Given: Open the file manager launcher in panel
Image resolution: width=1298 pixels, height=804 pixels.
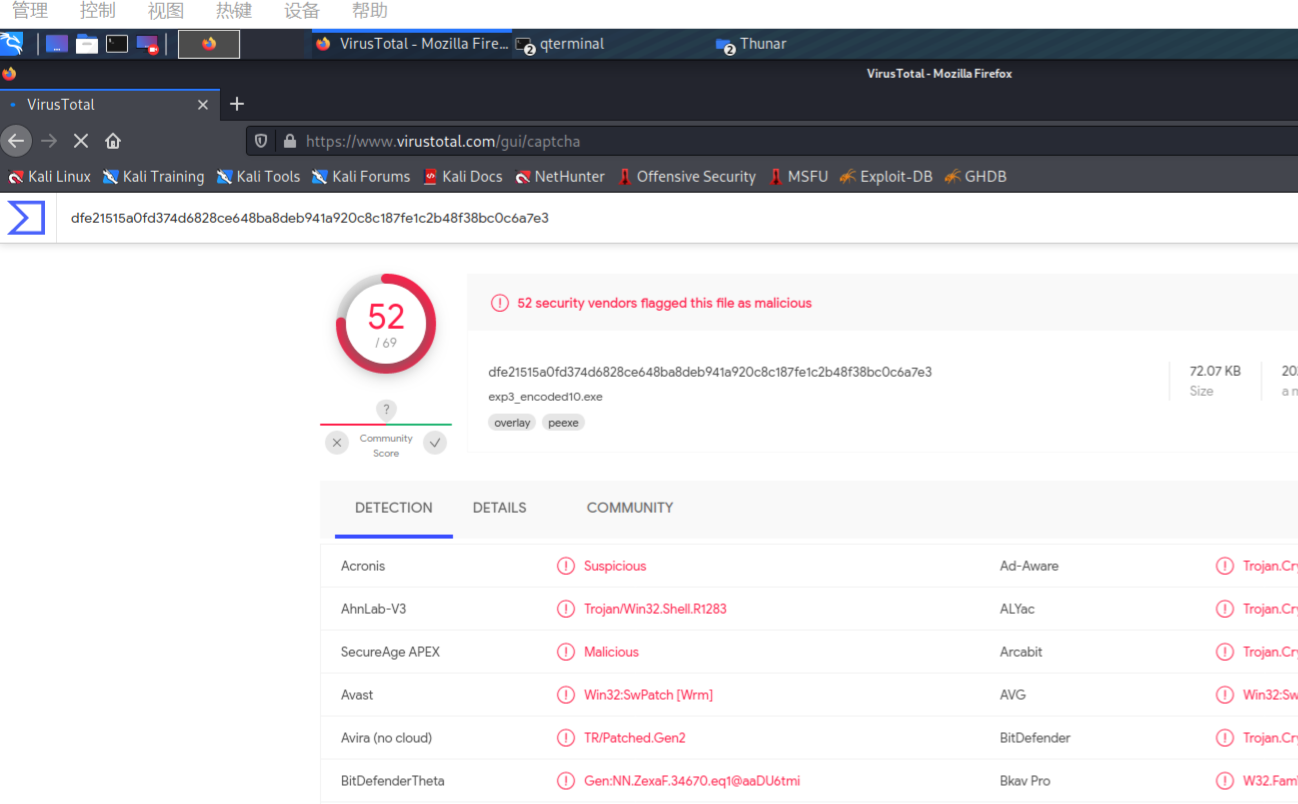Looking at the screenshot, I should (87, 44).
